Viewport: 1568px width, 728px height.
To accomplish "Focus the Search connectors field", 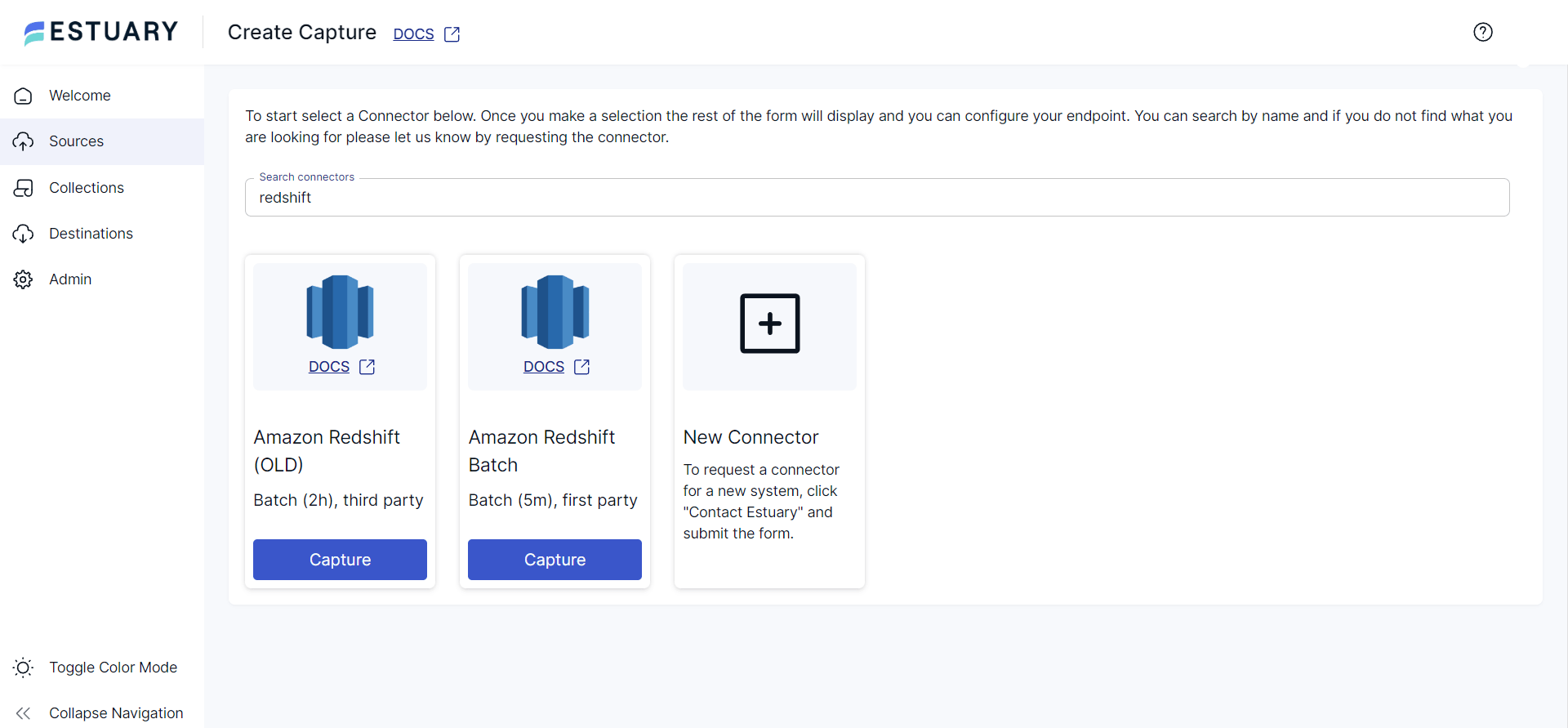I will click(x=877, y=198).
